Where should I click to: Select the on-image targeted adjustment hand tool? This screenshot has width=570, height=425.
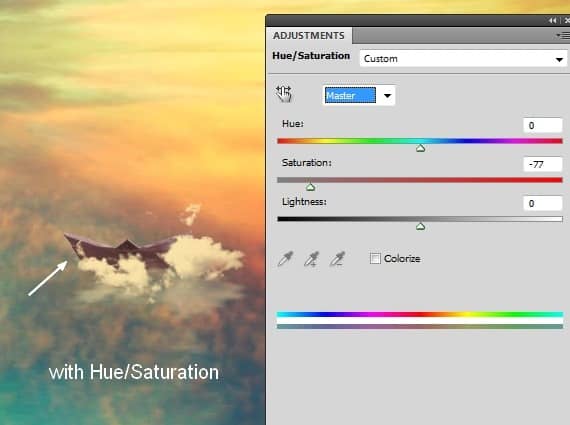point(284,94)
